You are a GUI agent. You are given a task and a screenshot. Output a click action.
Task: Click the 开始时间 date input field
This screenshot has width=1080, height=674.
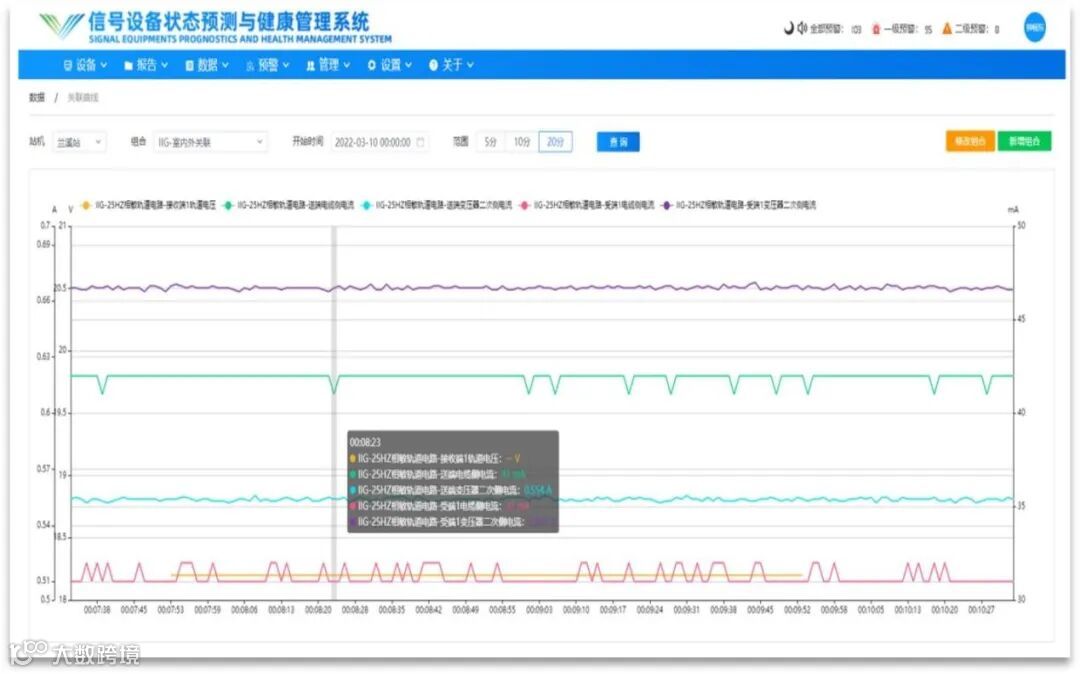pos(380,143)
